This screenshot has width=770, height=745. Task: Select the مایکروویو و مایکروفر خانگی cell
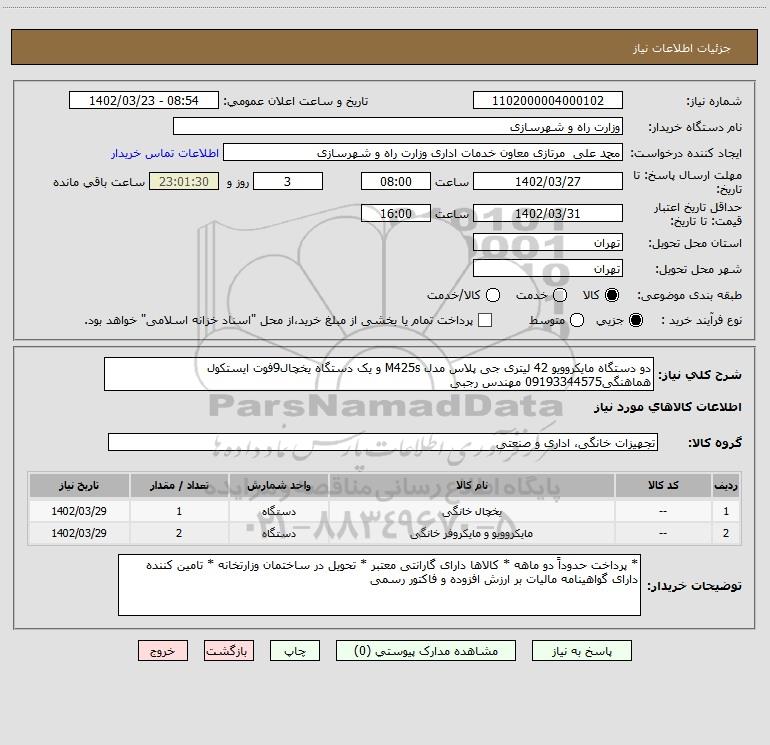point(471,533)
